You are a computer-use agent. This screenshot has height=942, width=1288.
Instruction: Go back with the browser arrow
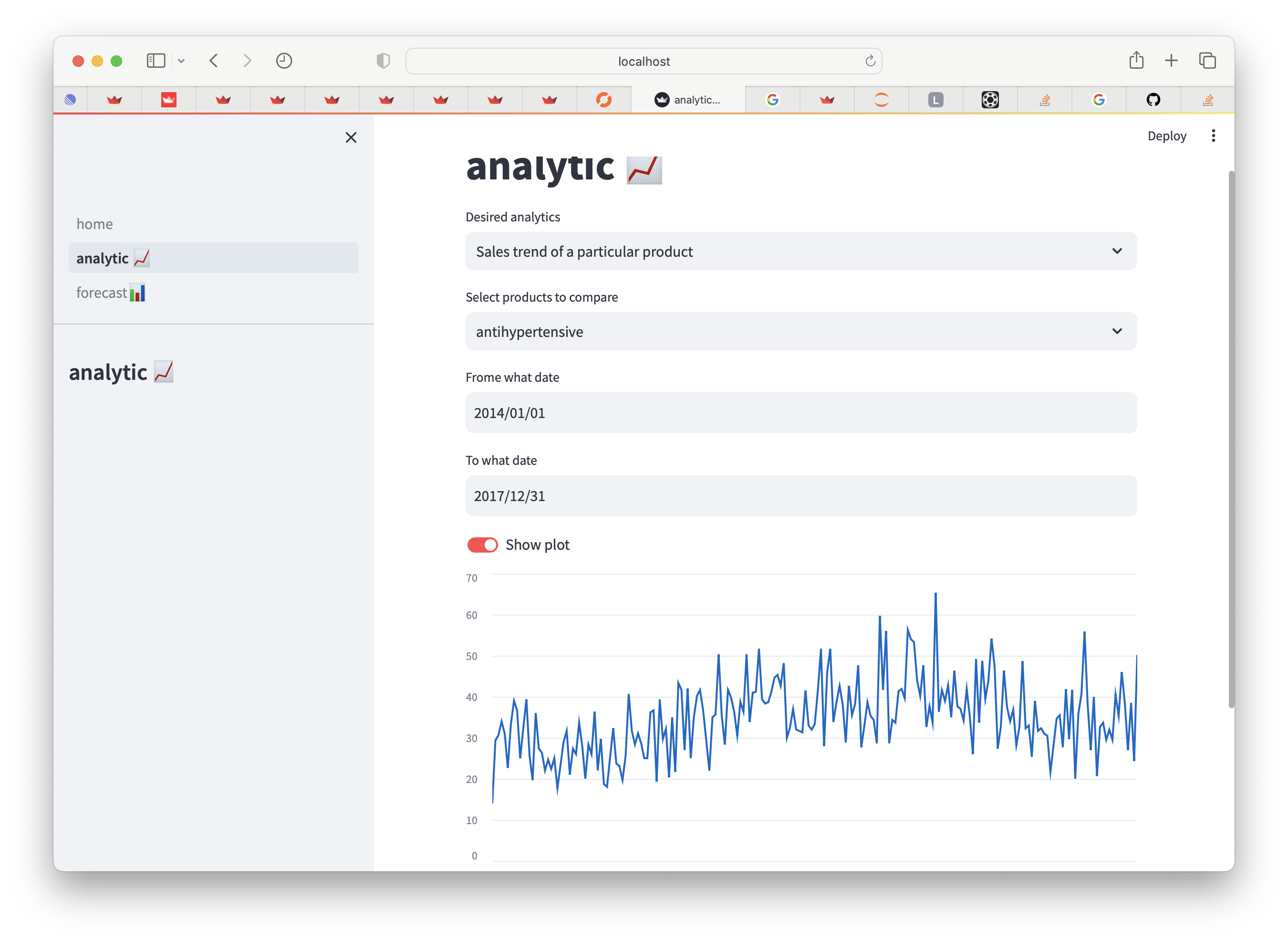[214, 61]
